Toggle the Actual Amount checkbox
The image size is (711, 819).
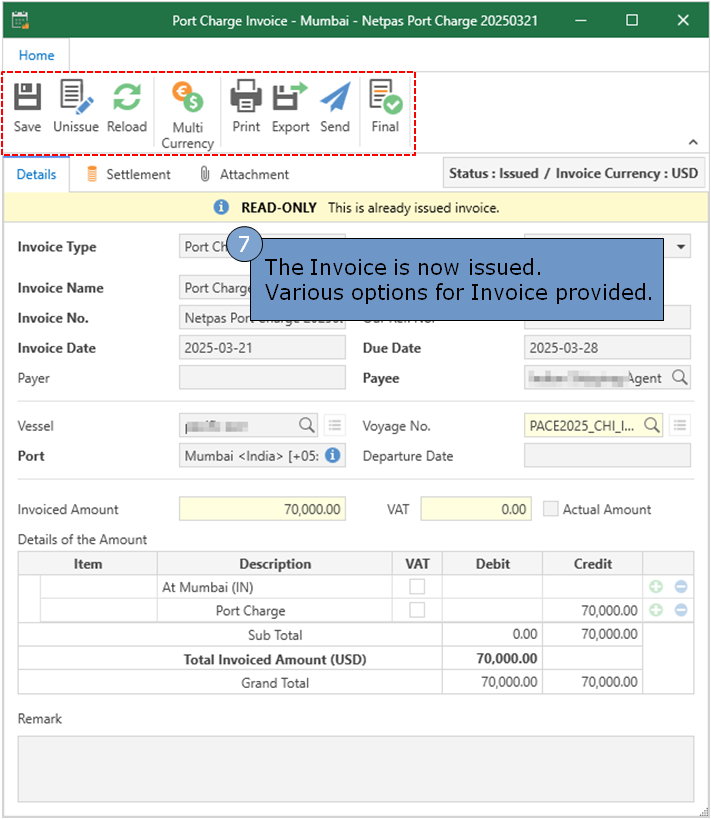551,509
